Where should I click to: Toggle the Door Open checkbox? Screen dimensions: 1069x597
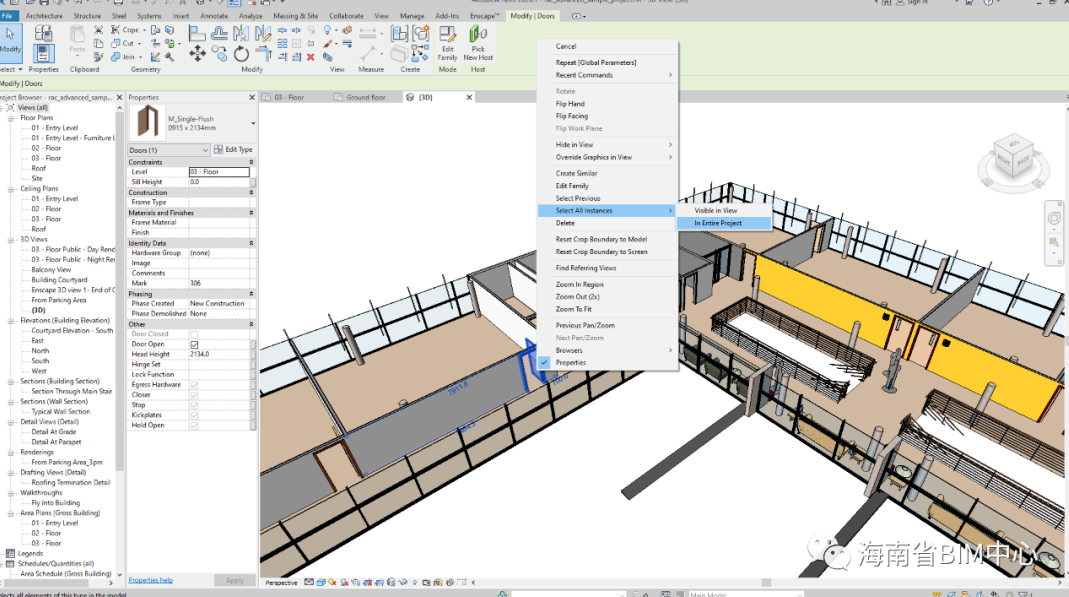[x=194, y=344]
